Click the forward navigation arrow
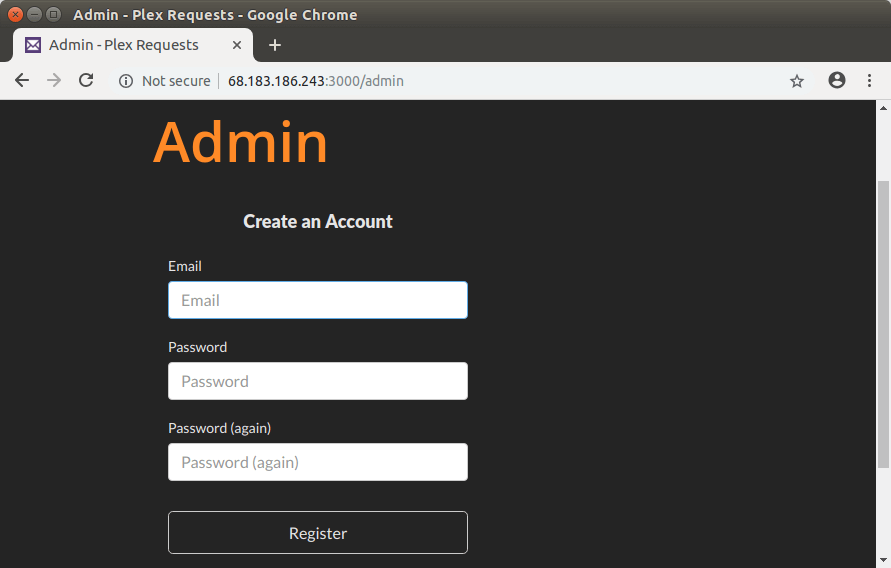The image size is (891, 568). tap(54, 81)
